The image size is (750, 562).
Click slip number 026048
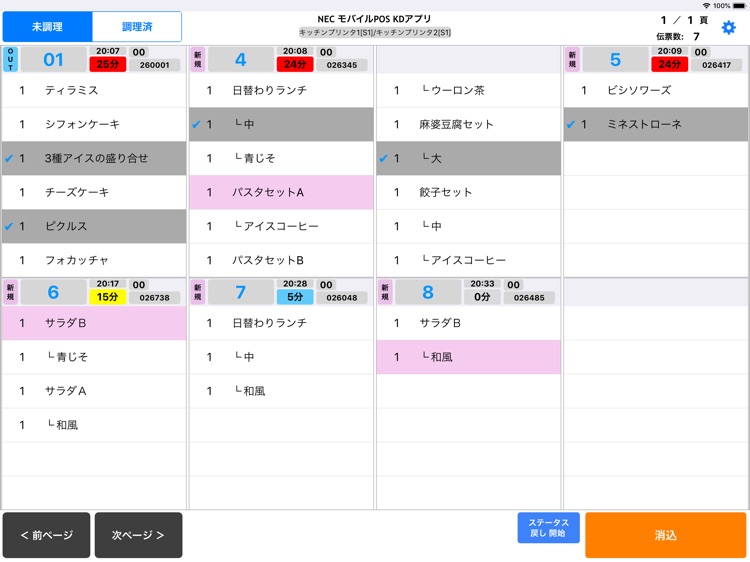point(342,298)
